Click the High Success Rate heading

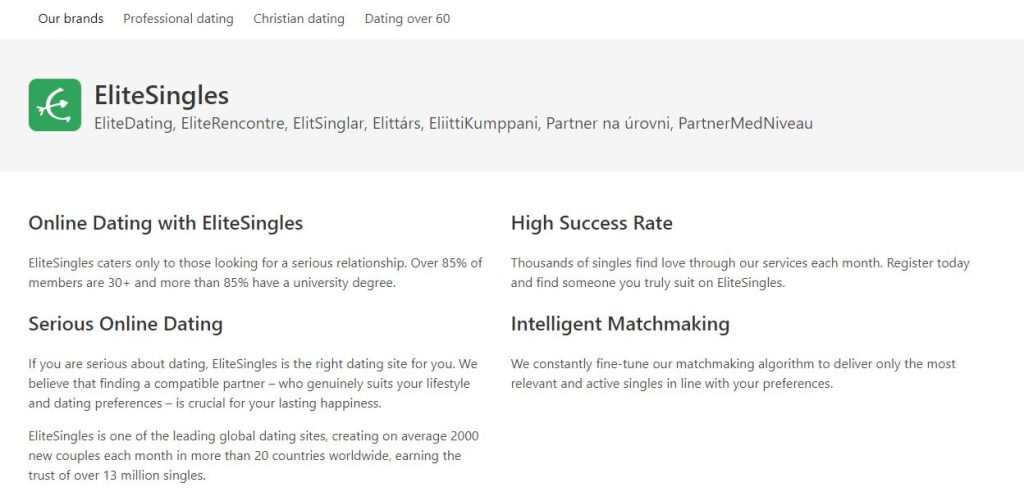592,223
